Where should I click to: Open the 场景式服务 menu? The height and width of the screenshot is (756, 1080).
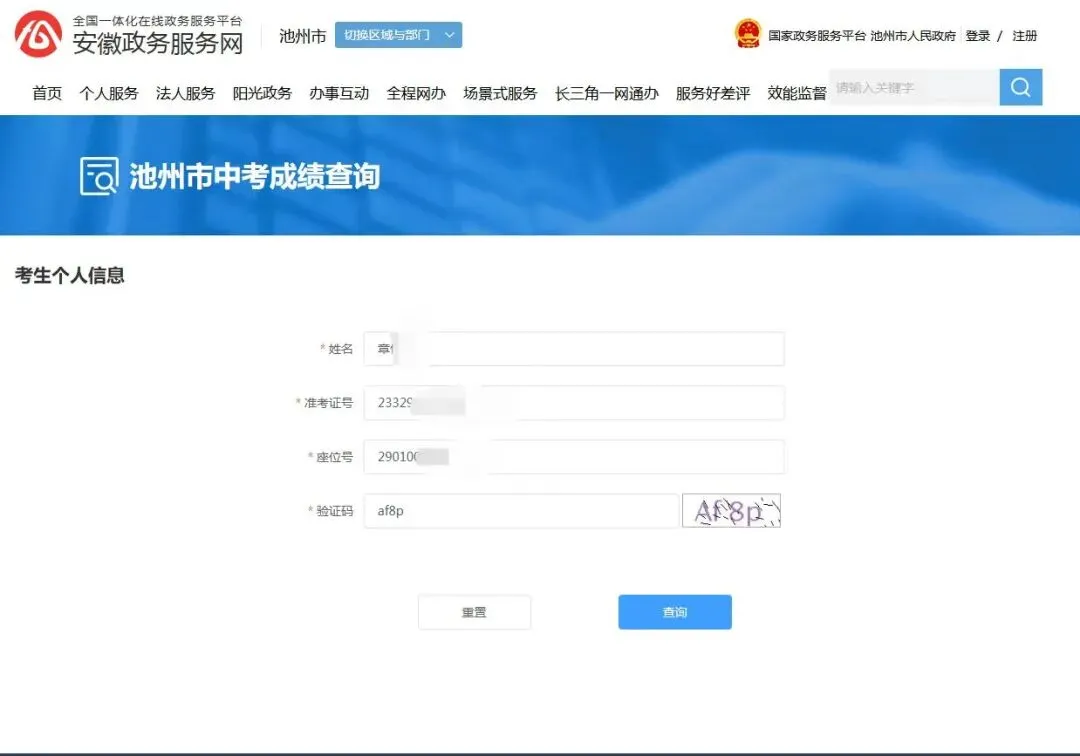pos(500,93)
